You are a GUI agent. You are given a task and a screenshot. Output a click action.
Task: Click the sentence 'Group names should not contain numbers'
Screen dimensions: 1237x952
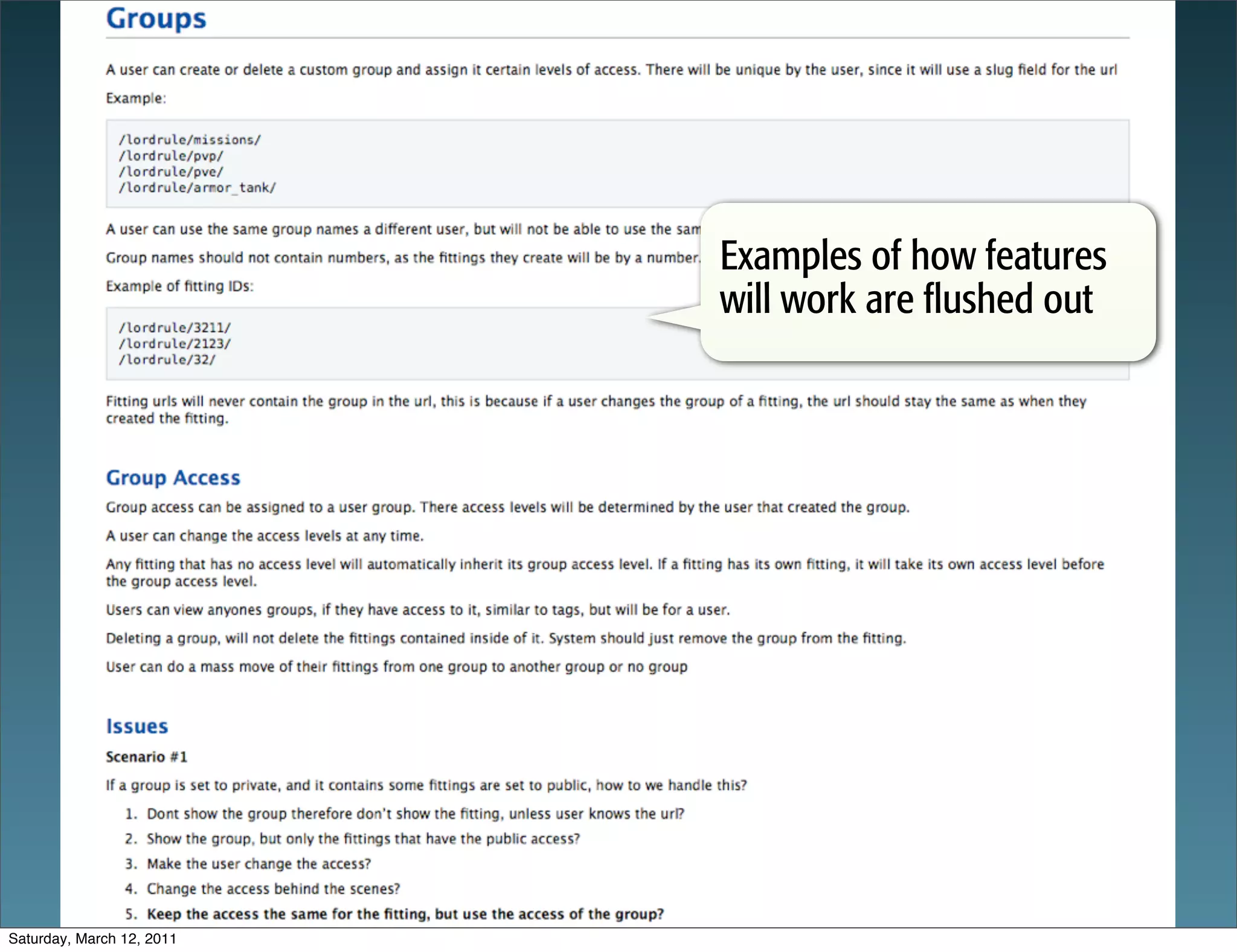[403, 258]
